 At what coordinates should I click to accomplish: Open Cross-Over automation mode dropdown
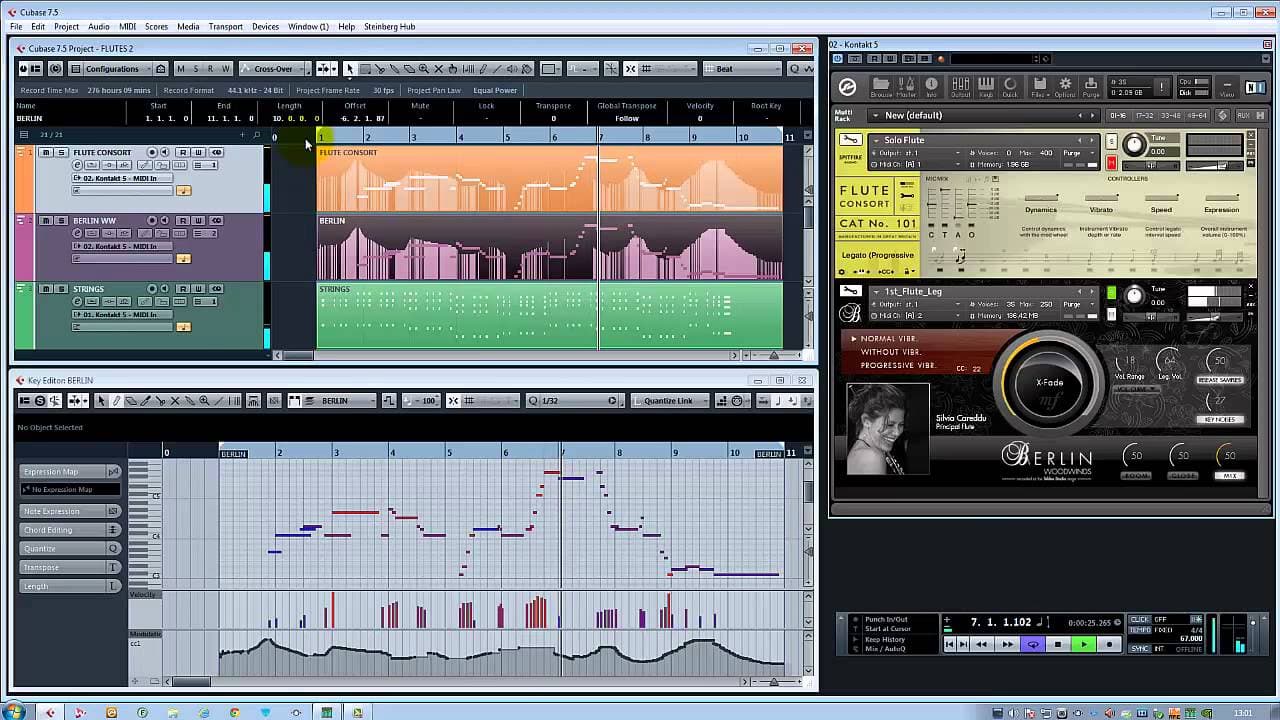(275, 69)
